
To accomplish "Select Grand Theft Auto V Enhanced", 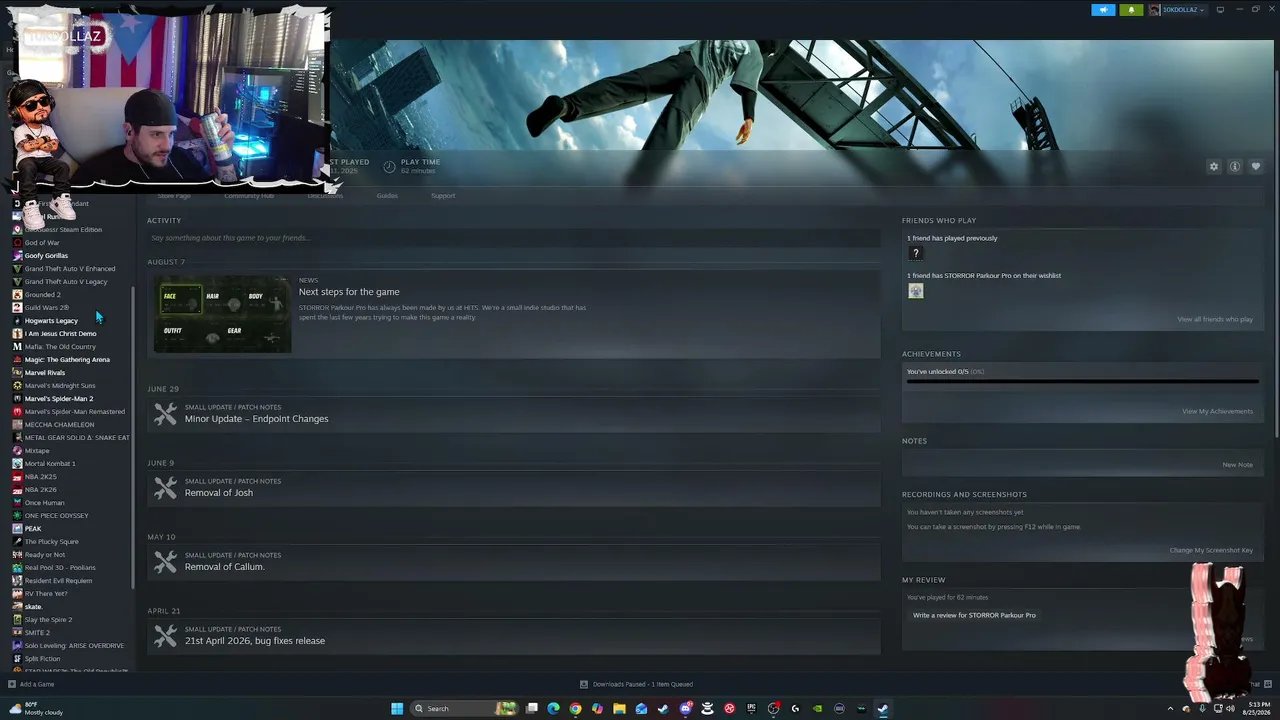I will click(70, 269).
